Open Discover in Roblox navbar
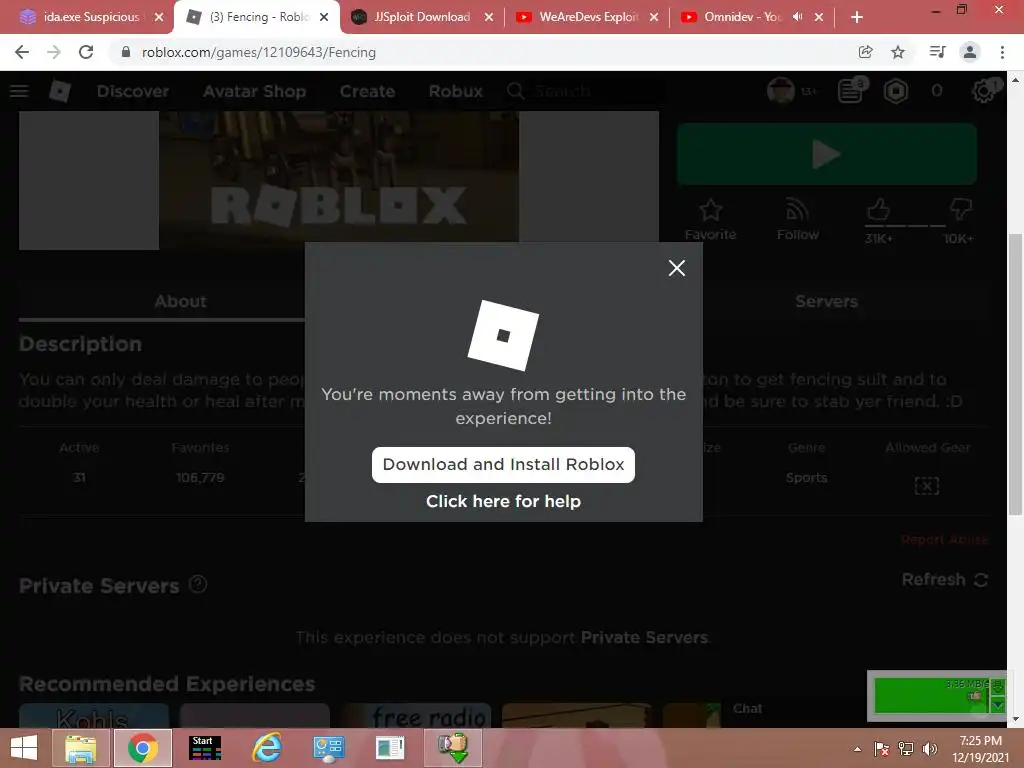The width and height of the screenshot is (1024, 768). pos(133,91)
